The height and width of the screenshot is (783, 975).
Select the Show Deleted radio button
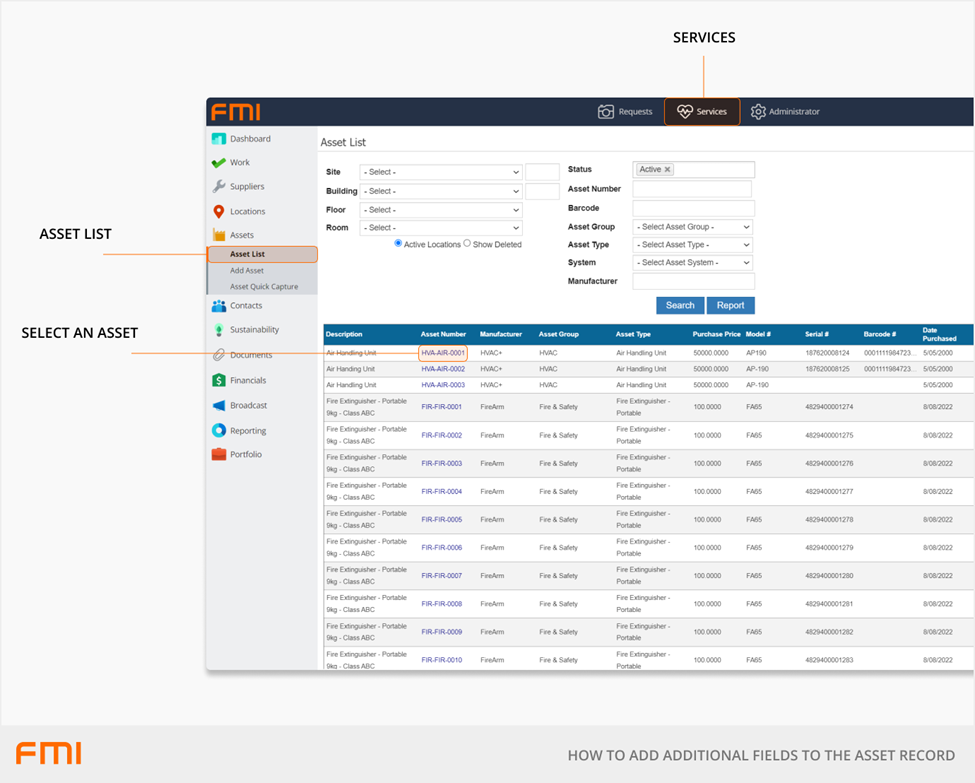click(x=467, y=243)
